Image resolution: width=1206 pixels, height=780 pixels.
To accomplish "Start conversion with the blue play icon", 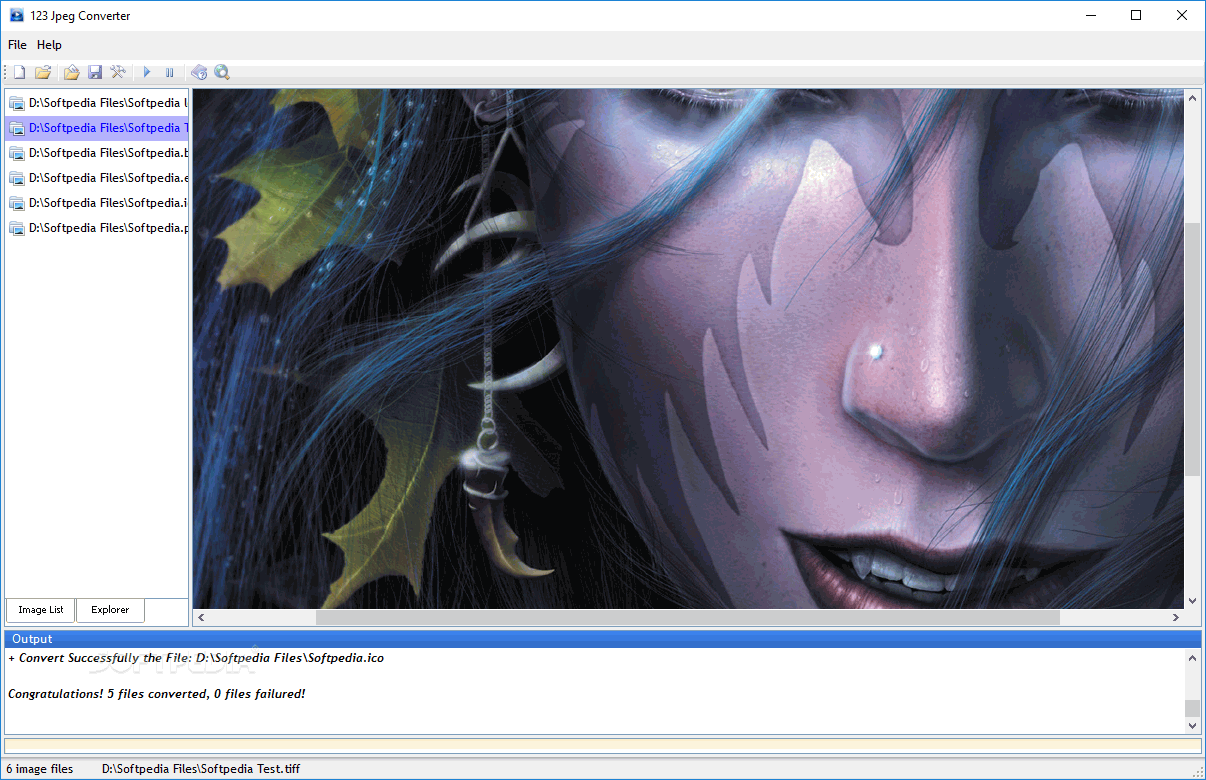I will point(147,72).
